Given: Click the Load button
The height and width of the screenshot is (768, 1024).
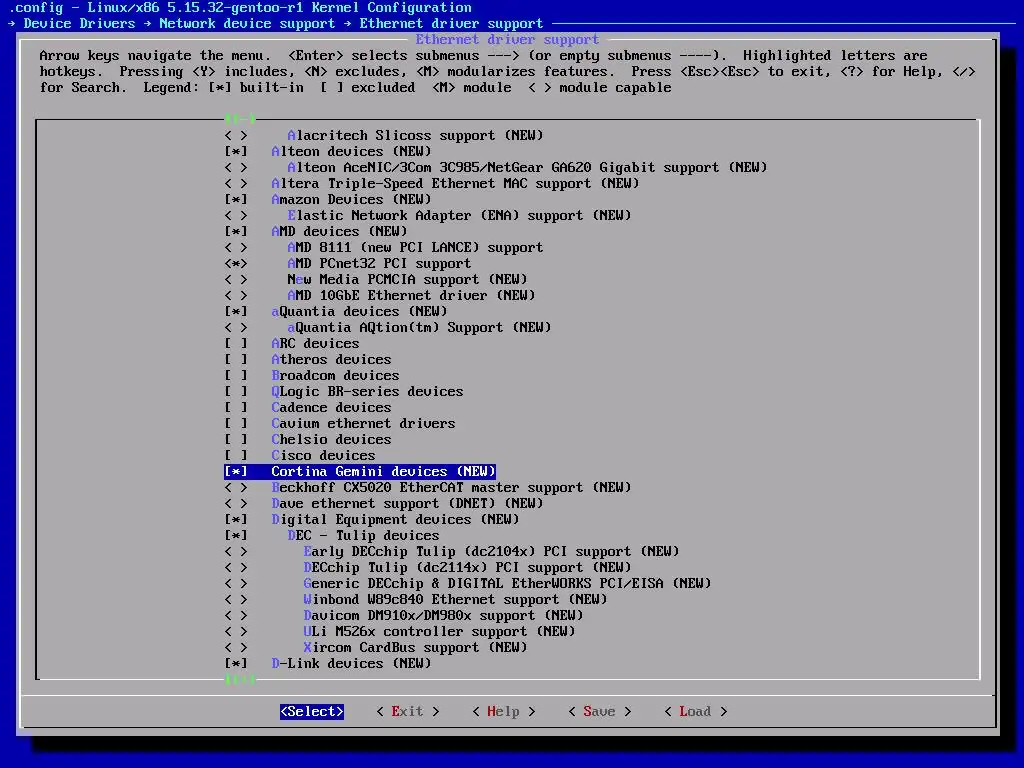Looking at the screenshot, I should click(x=696, y=711).
